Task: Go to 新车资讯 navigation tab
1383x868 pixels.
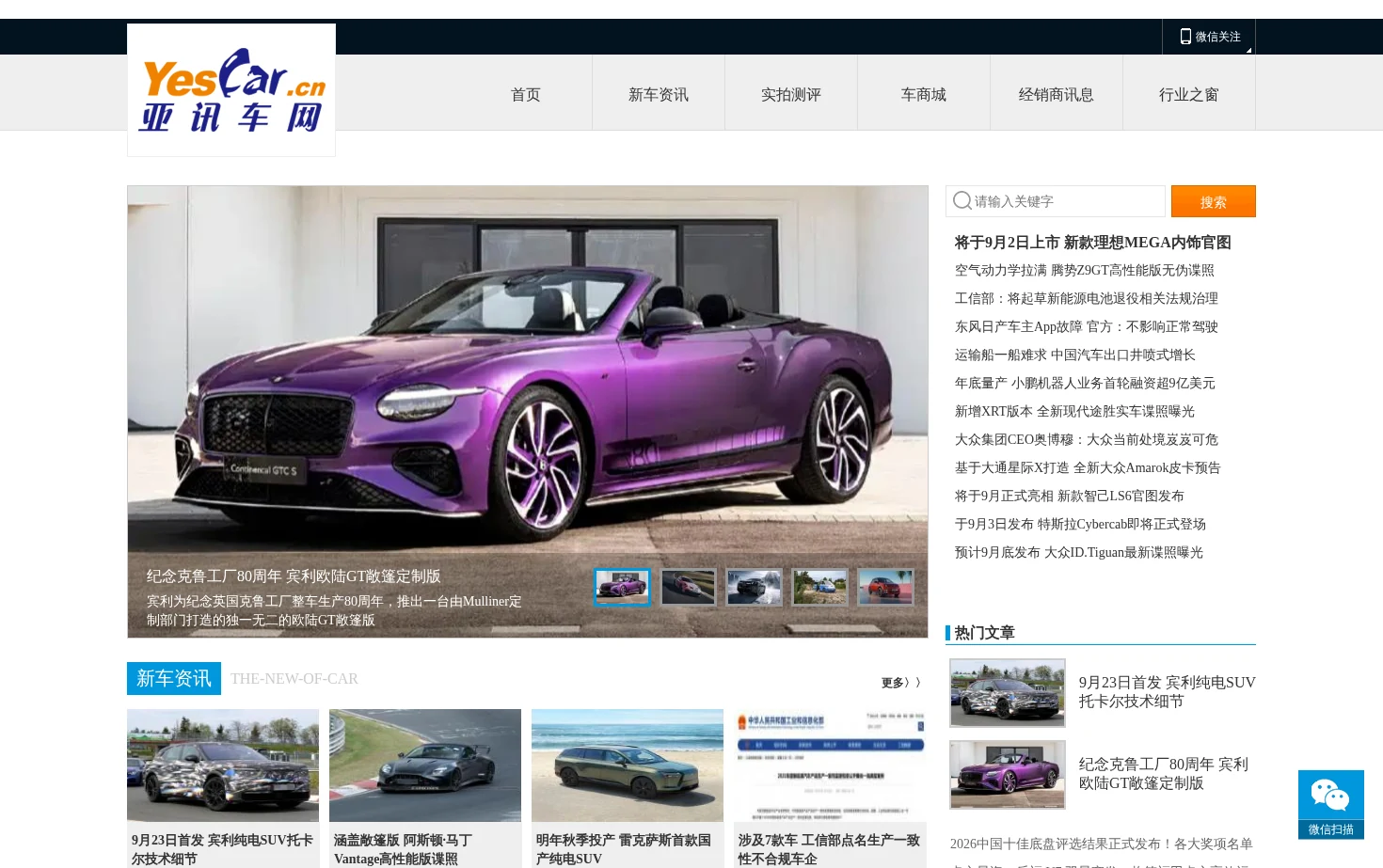Action: pos(659,94)
